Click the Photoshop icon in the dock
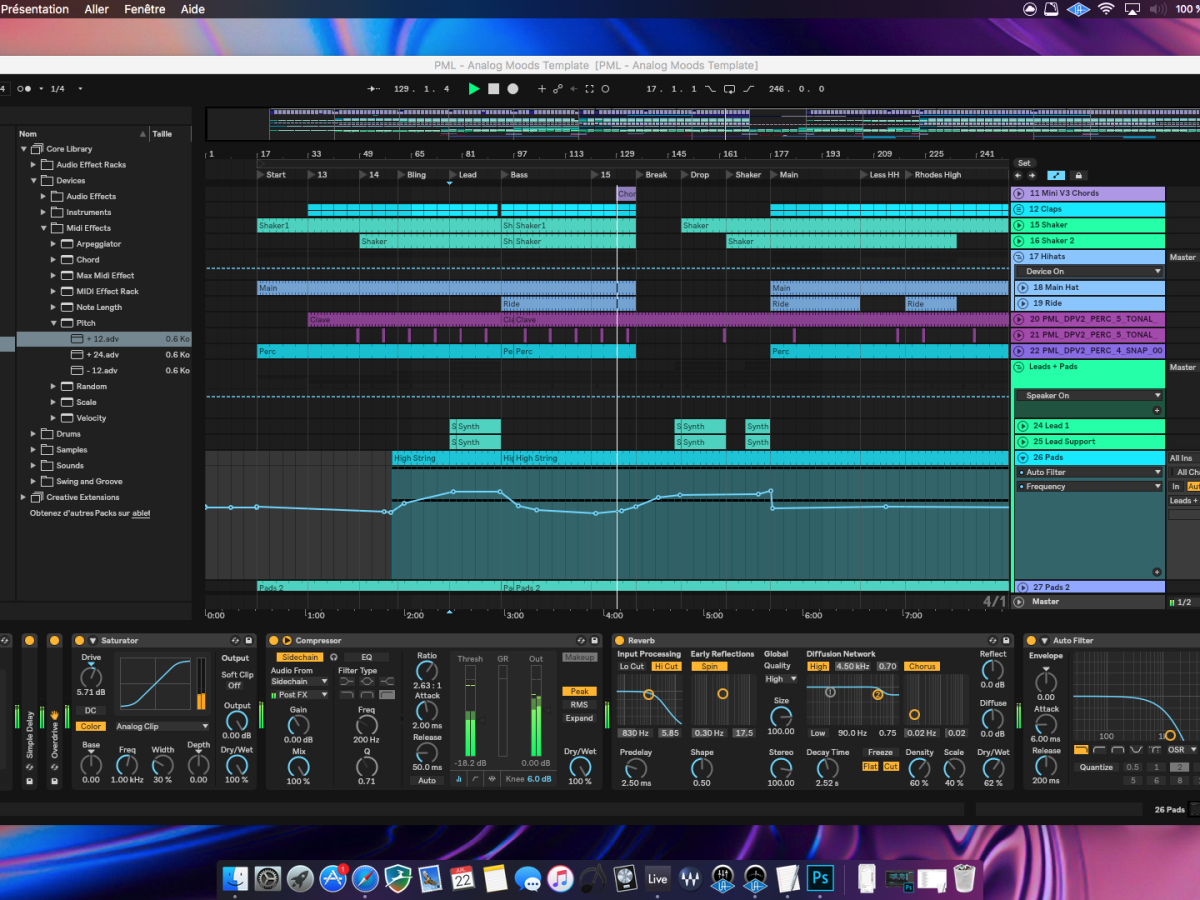Viewport: 1200px width, 900px height. point(821,879)
